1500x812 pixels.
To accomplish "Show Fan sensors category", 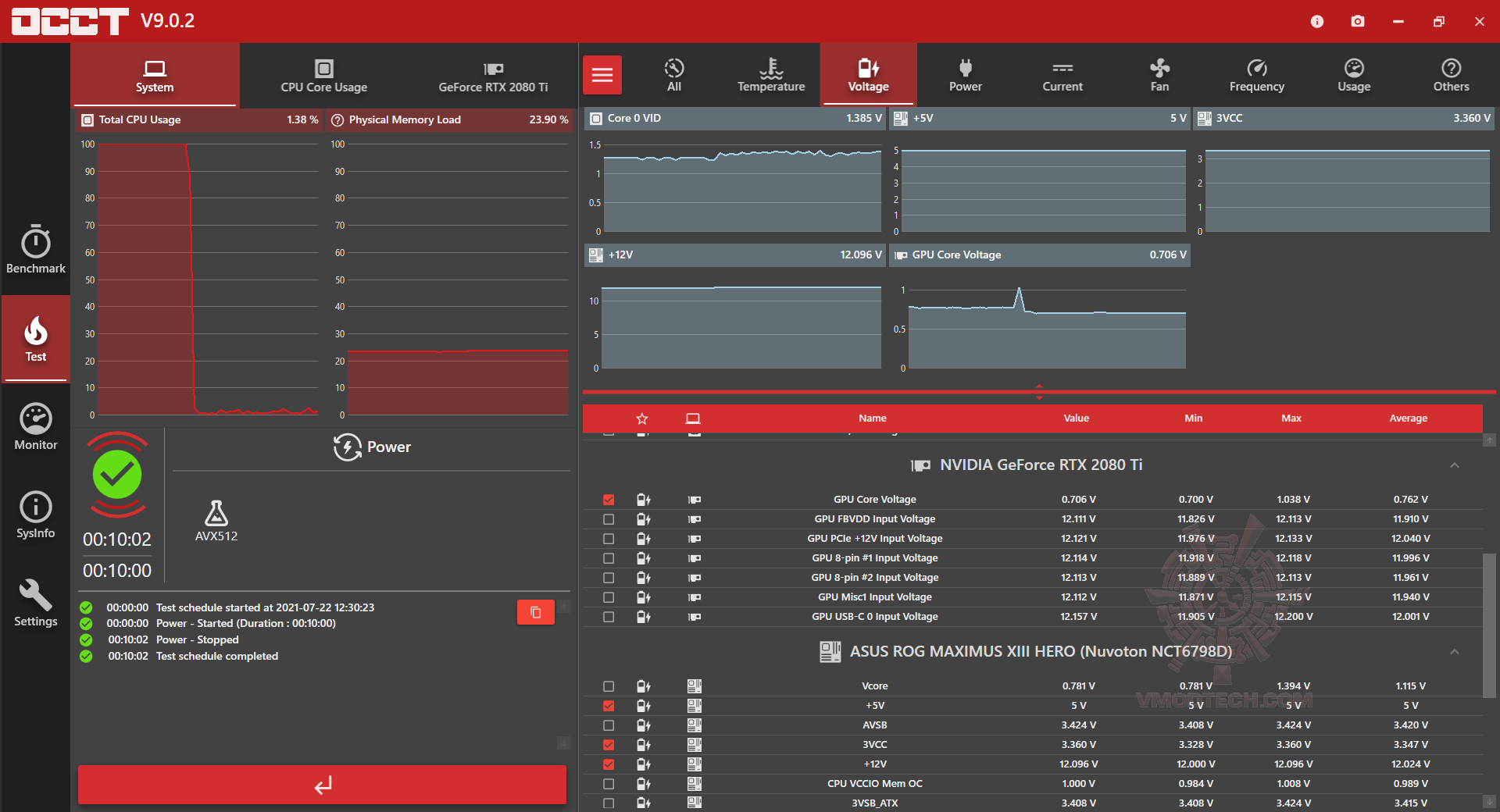I will point(1159,75).
